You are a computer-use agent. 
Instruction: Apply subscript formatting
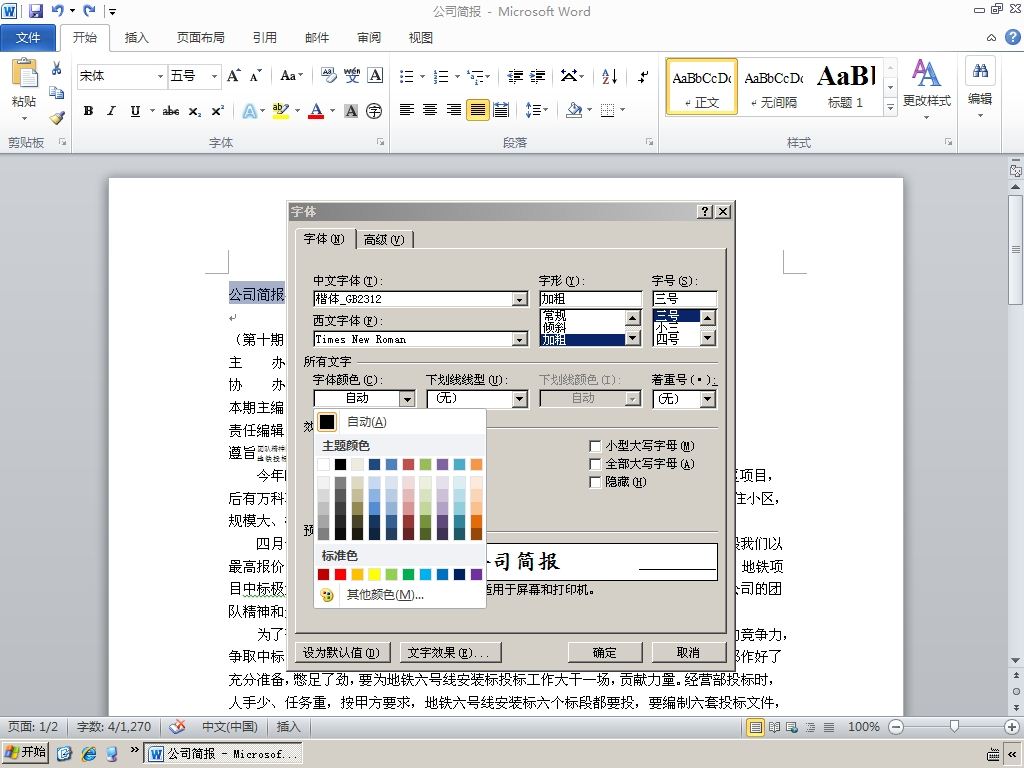[x=195, y=111]
